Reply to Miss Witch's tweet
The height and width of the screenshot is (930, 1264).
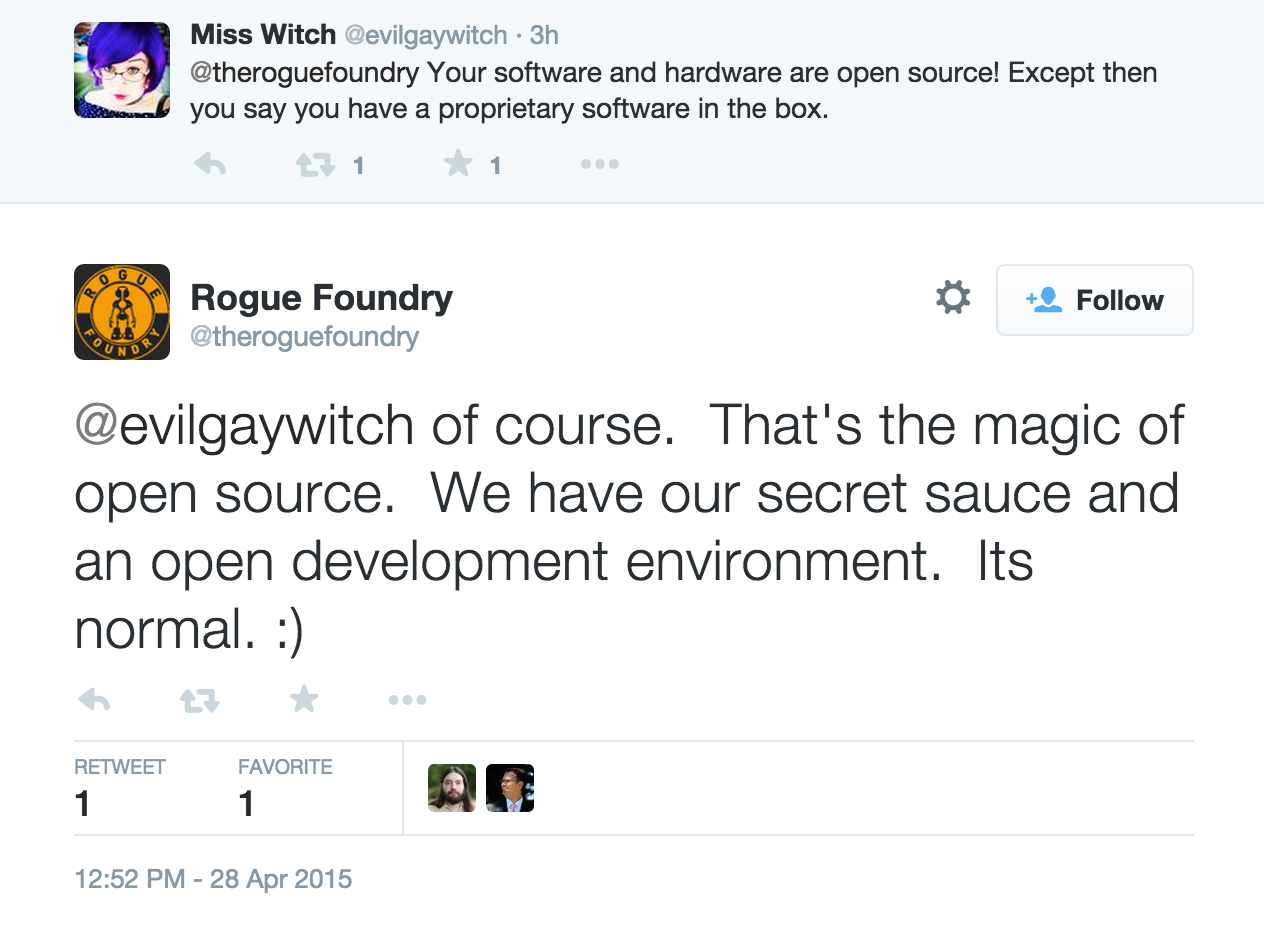click(x=210, y=164)
